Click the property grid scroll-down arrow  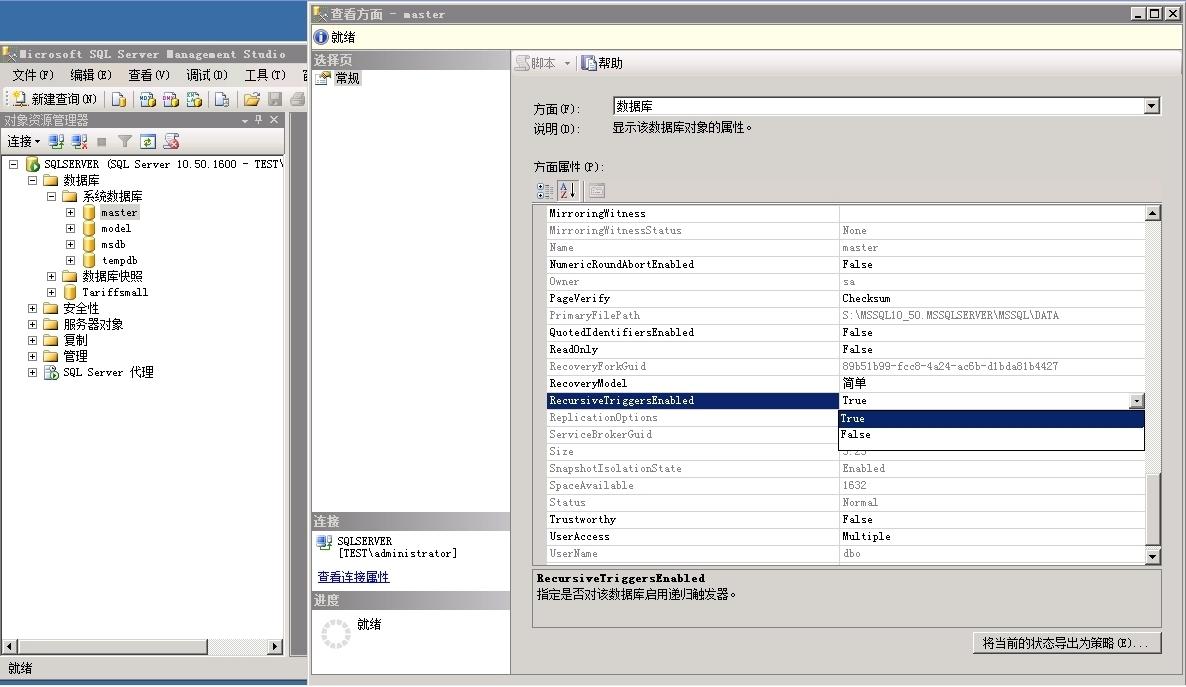[1152, 556]
